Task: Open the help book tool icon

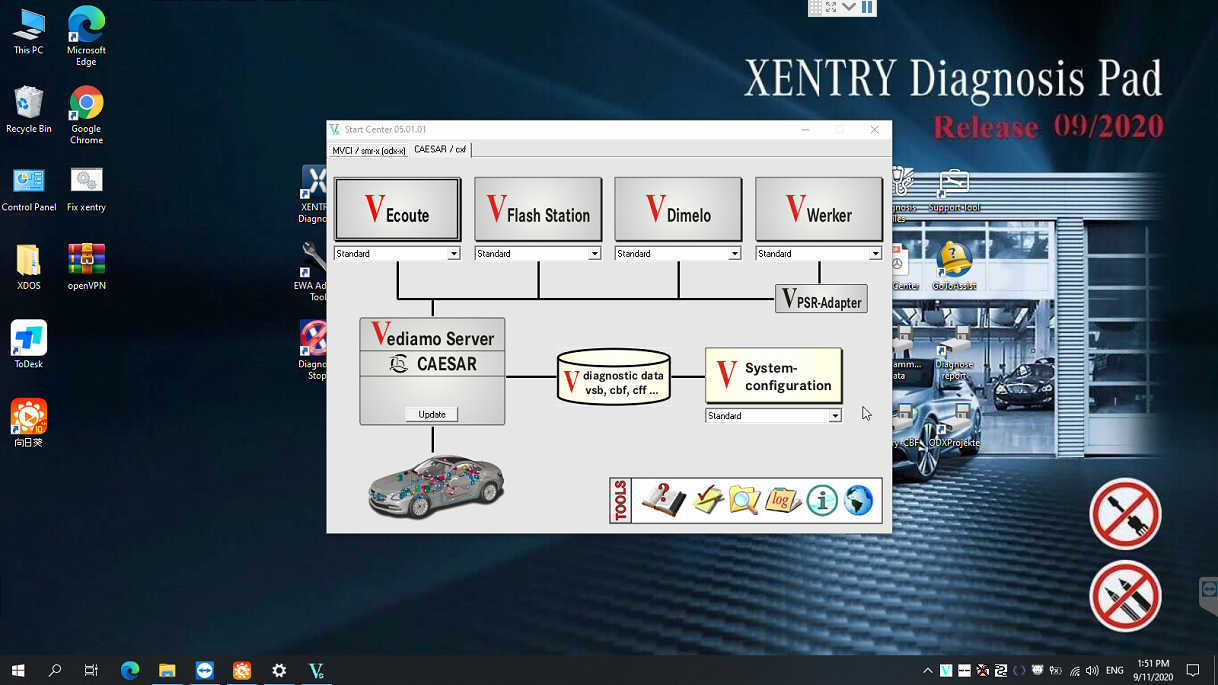Action: tap(664, 499)
